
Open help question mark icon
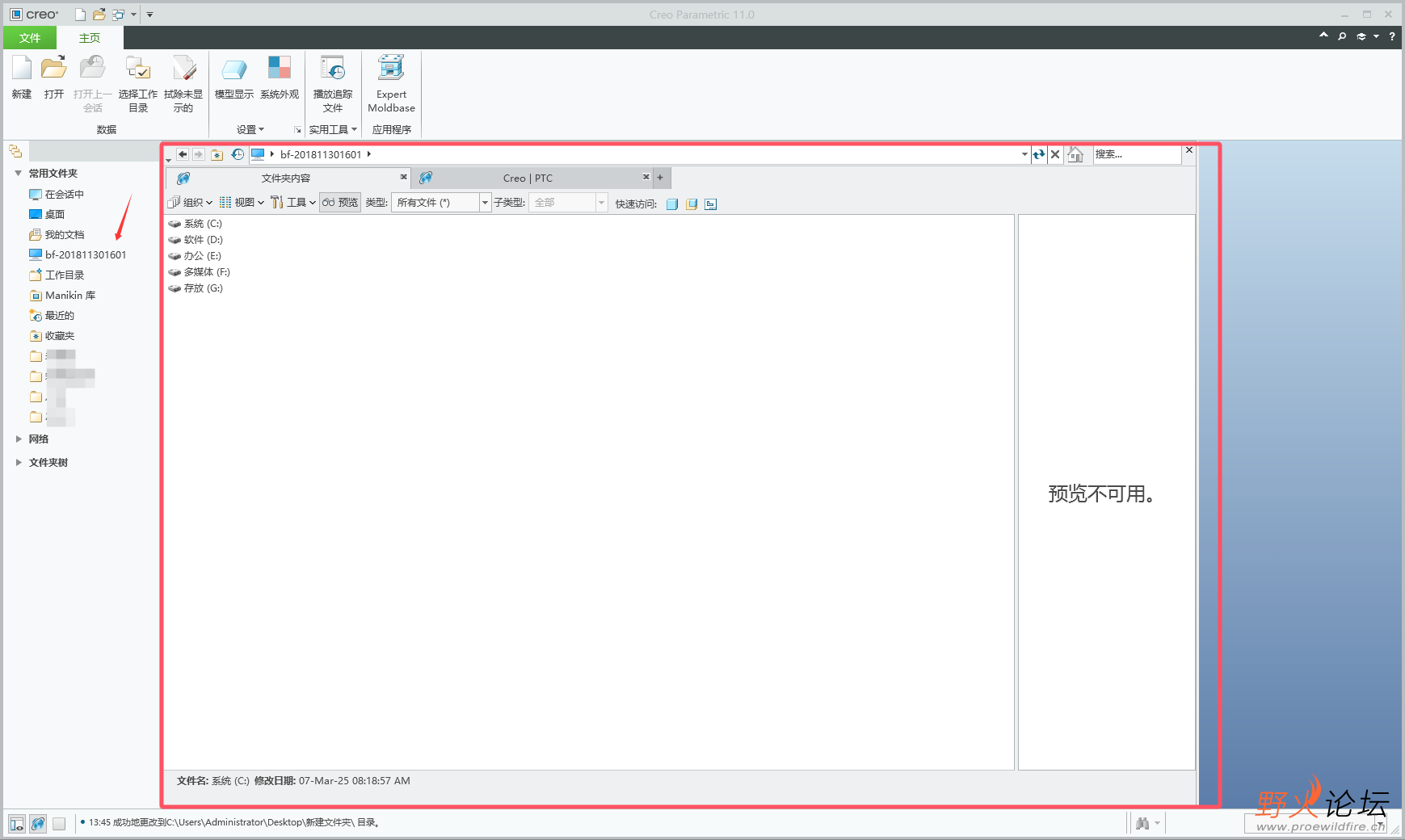pos(1392,36)
